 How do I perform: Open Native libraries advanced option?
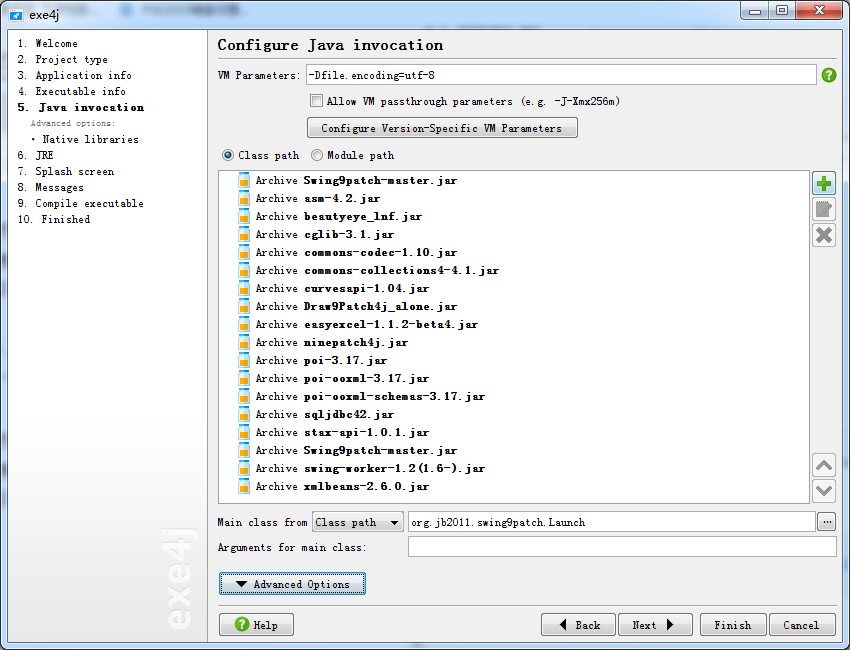tap(90, 139)
